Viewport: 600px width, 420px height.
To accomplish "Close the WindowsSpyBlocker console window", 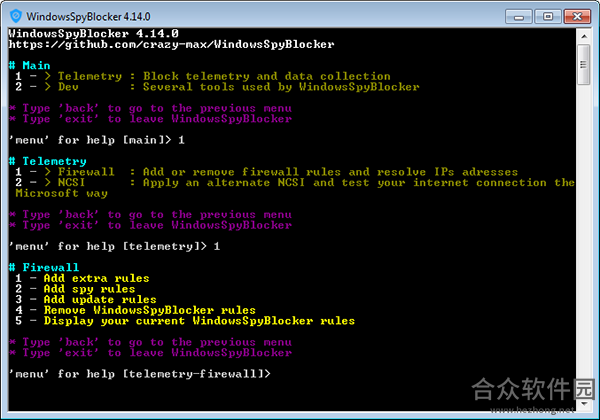I will (x=577, y=17).
